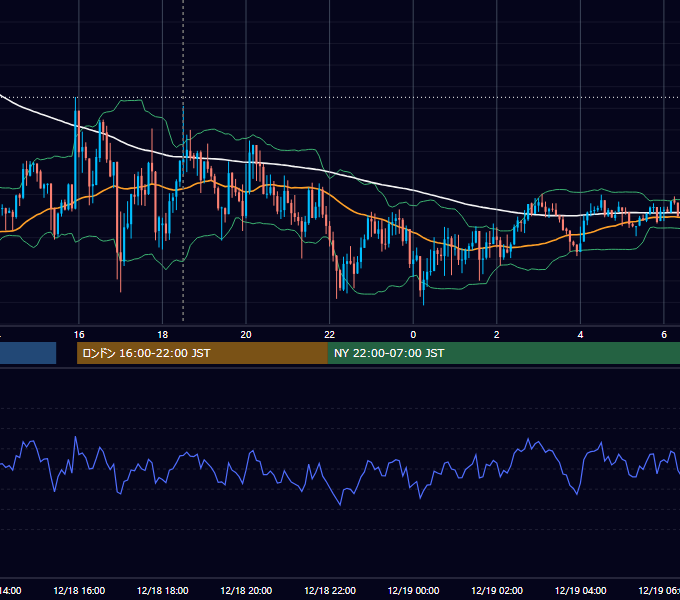This screenshot has height=600, width=680.
Task: Click the 12/19 00:00 date label
Action: (x=413, y=591)
